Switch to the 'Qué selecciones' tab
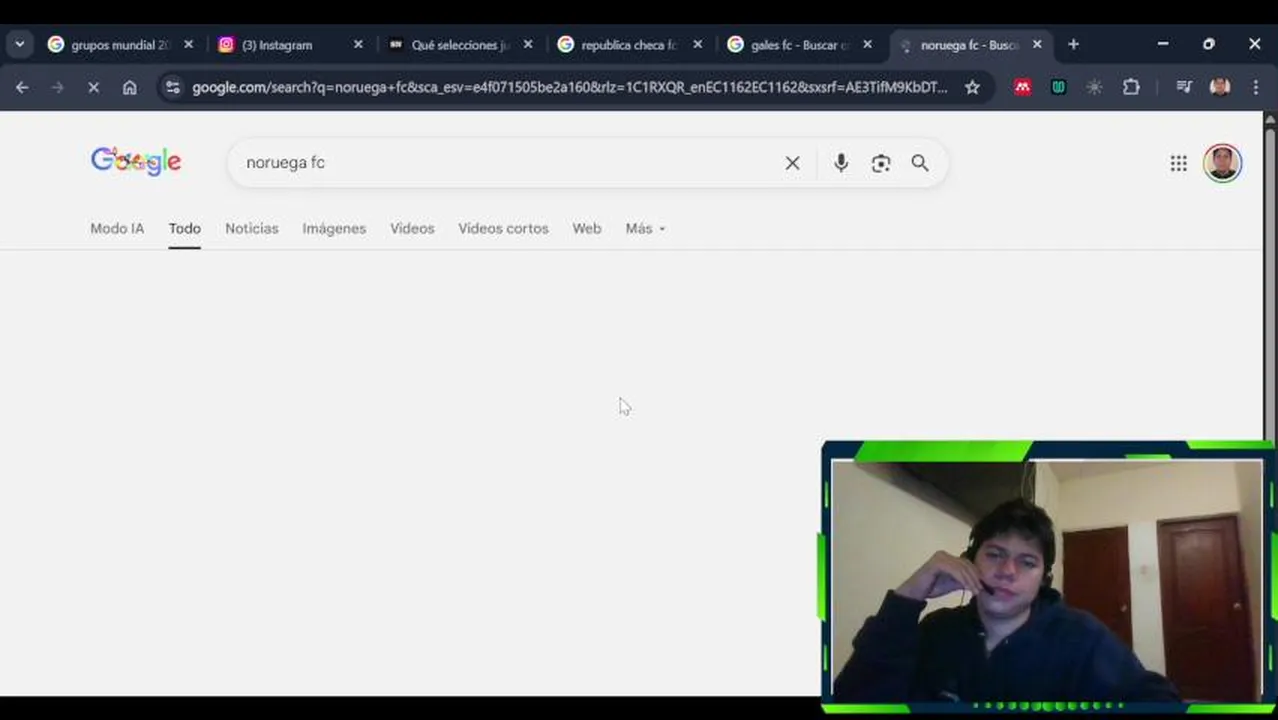Image resolution: width=1278 pixels, height=720 pixels. coord(460,45)
